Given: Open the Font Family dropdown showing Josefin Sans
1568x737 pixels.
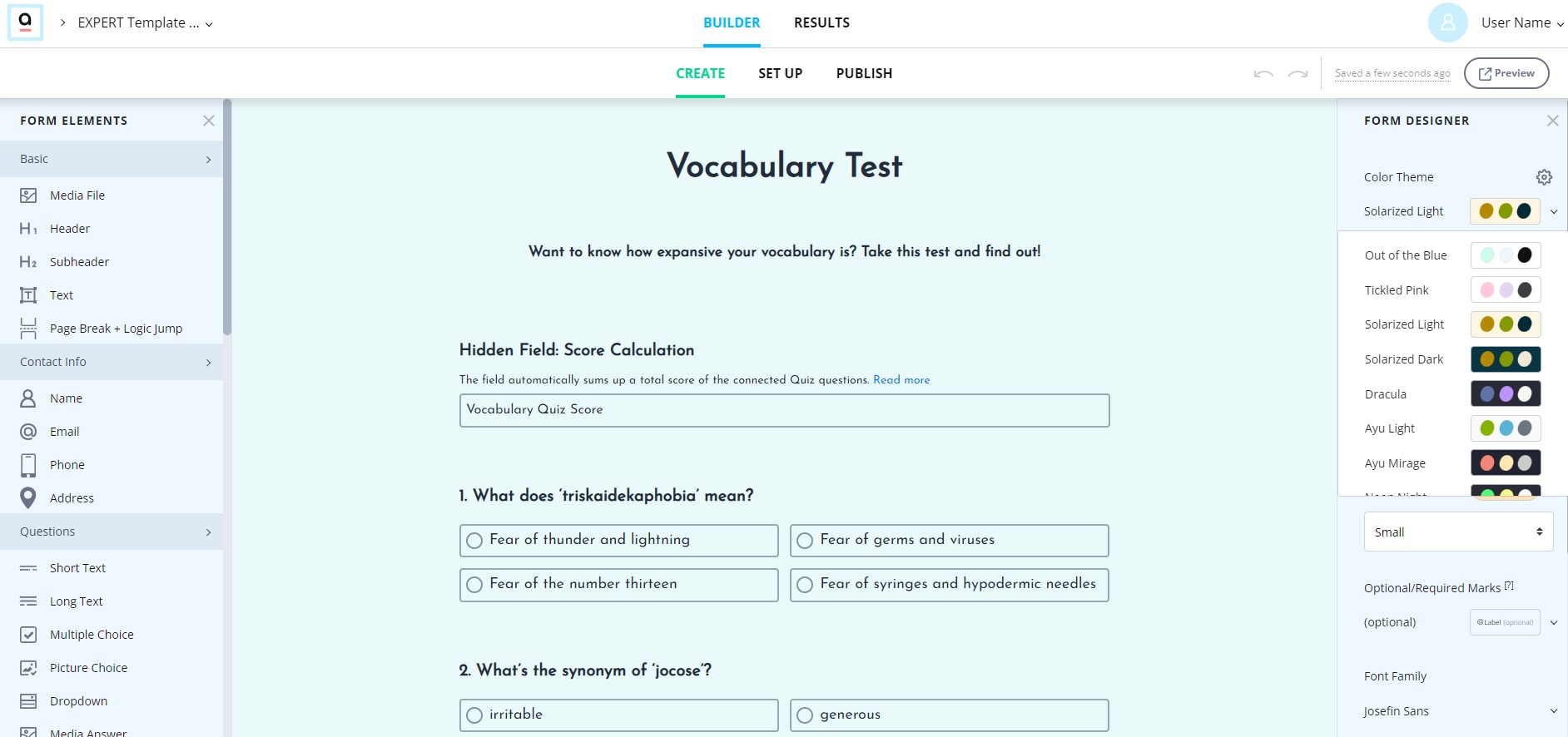Looking at the screenshot, I should tap(1458, 710).
